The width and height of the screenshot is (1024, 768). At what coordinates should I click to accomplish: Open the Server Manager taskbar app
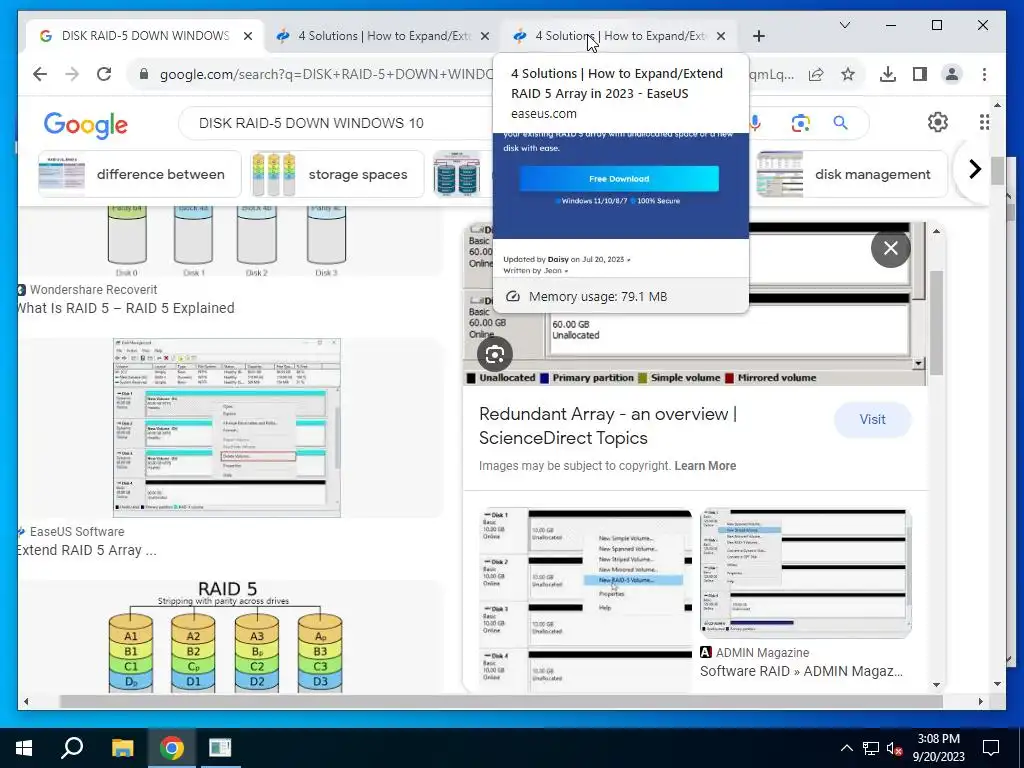[220, 748]
